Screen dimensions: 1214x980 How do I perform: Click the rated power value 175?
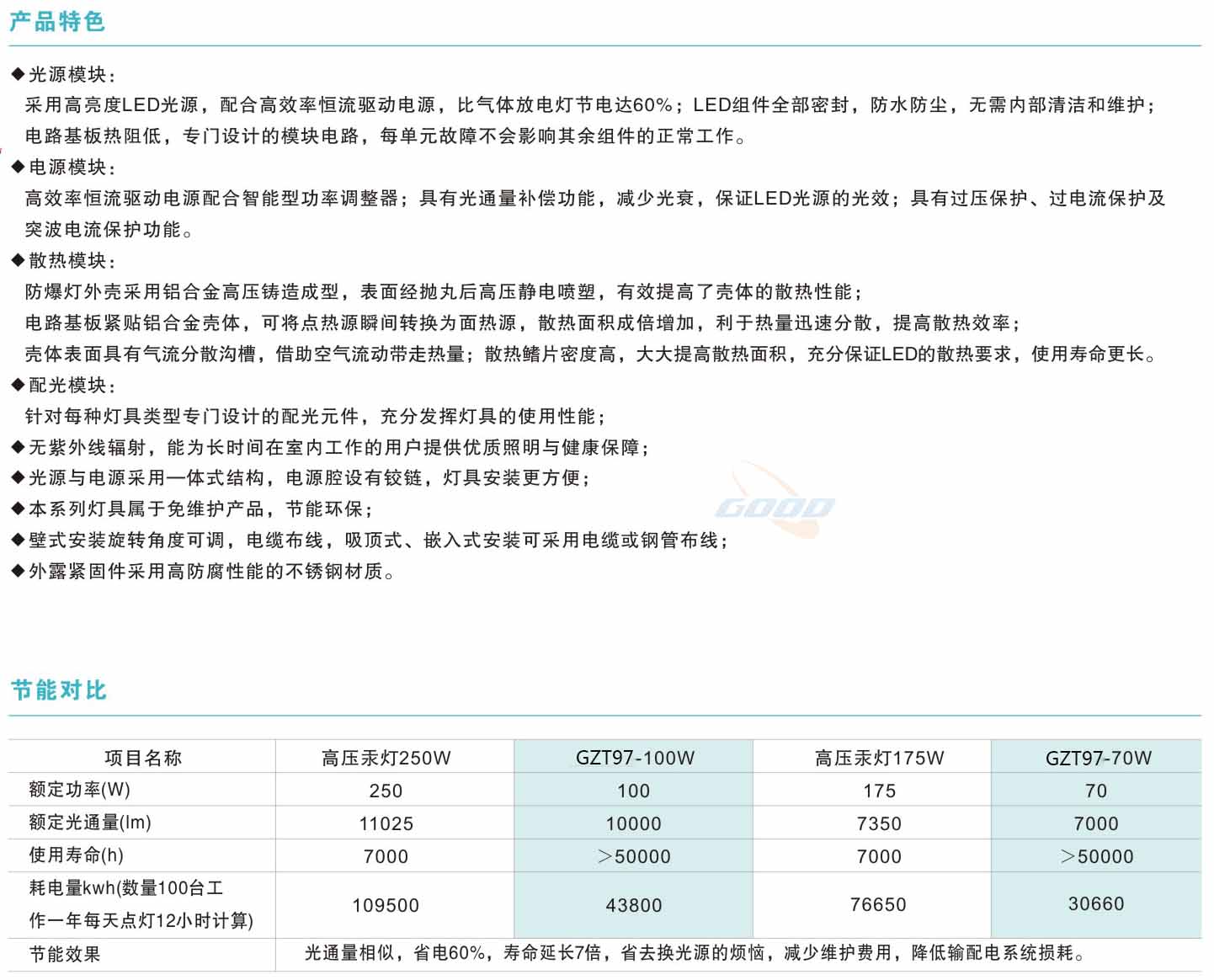tap(880, 791)
